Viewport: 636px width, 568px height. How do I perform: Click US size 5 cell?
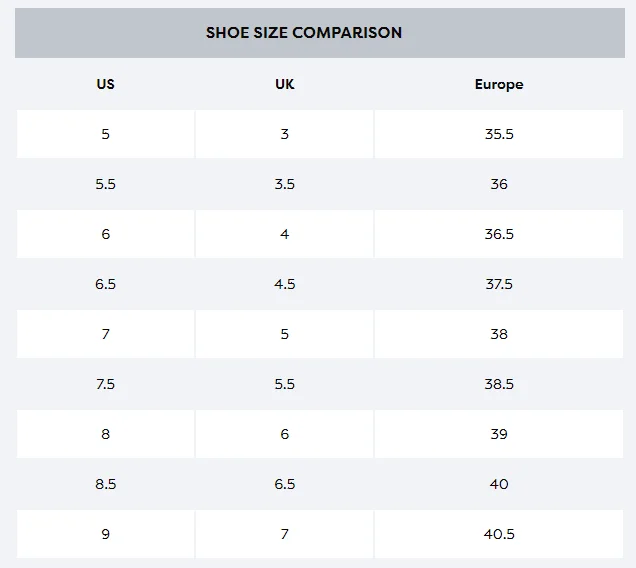click(x=105, y=134)
